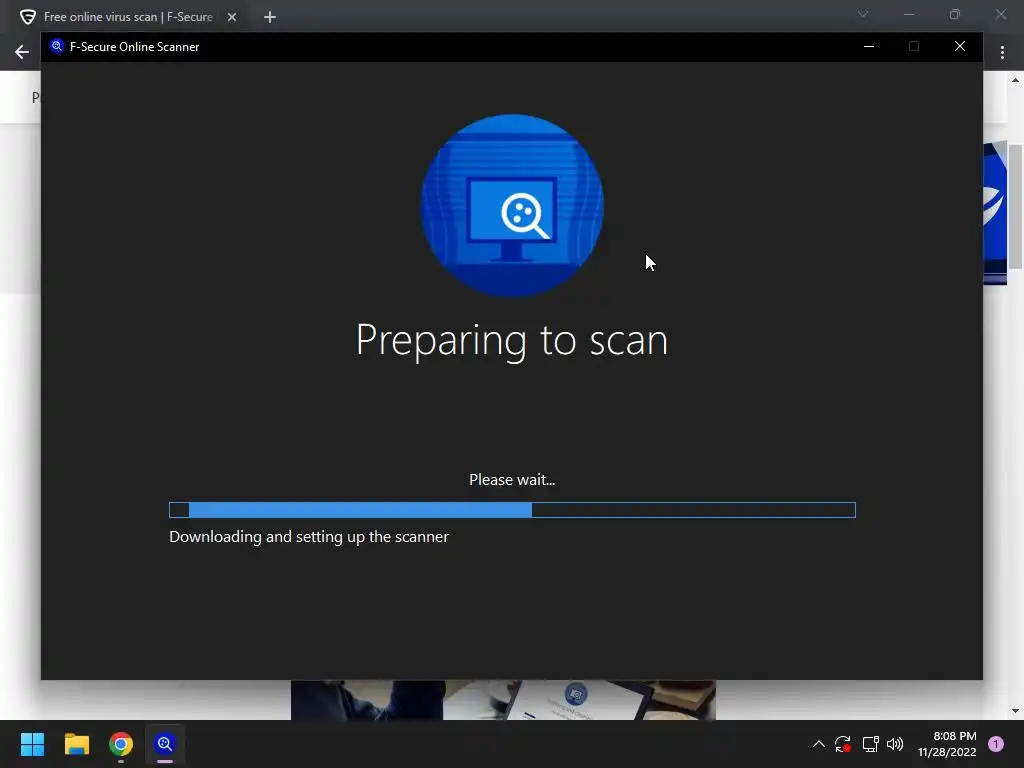Click the F-Secure Online Scanner title bar icon
The image size is (1024, 768).
(x=57, y=46)
